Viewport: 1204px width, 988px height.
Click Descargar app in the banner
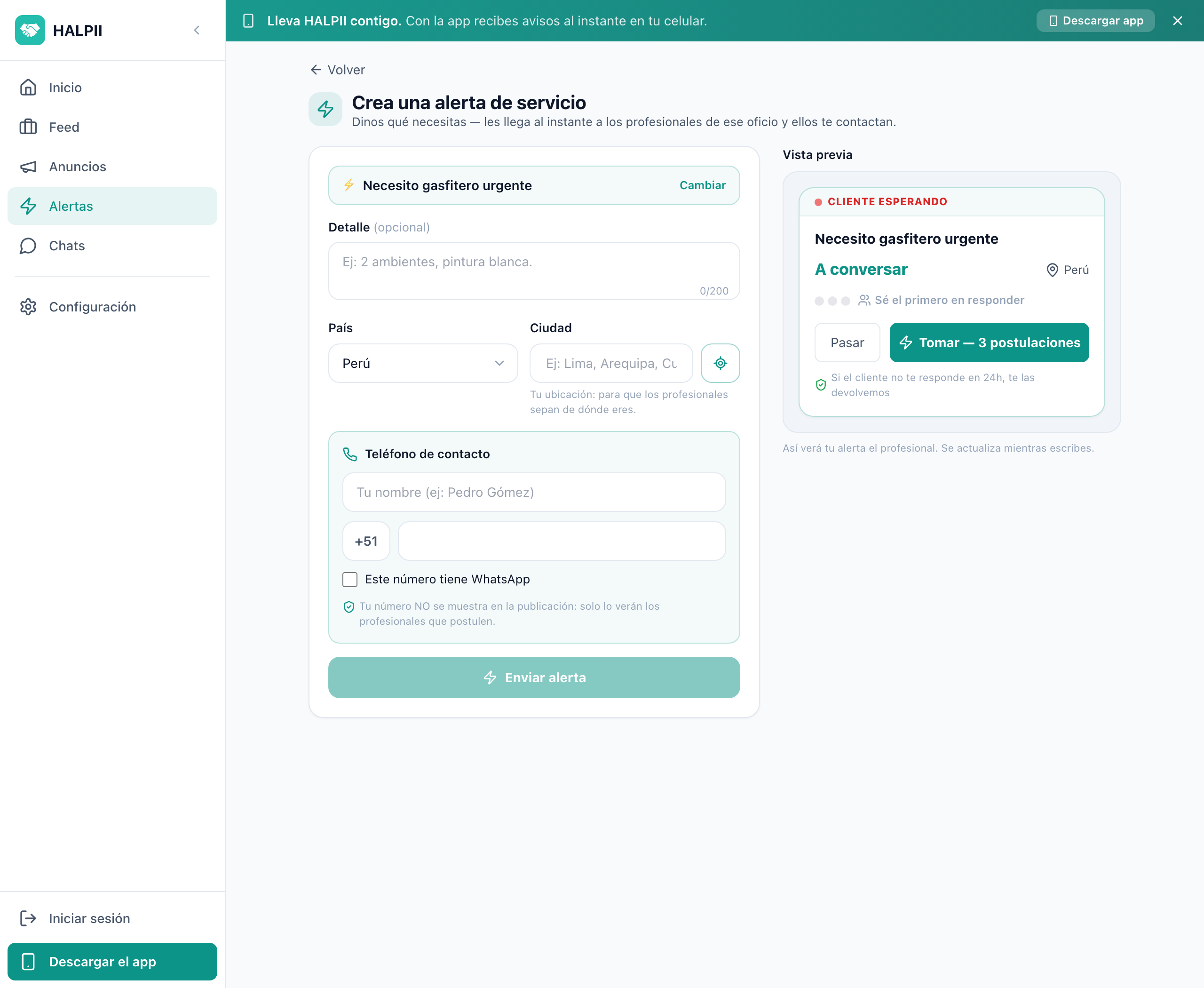pyautogui.click(x=1095, y=21)
